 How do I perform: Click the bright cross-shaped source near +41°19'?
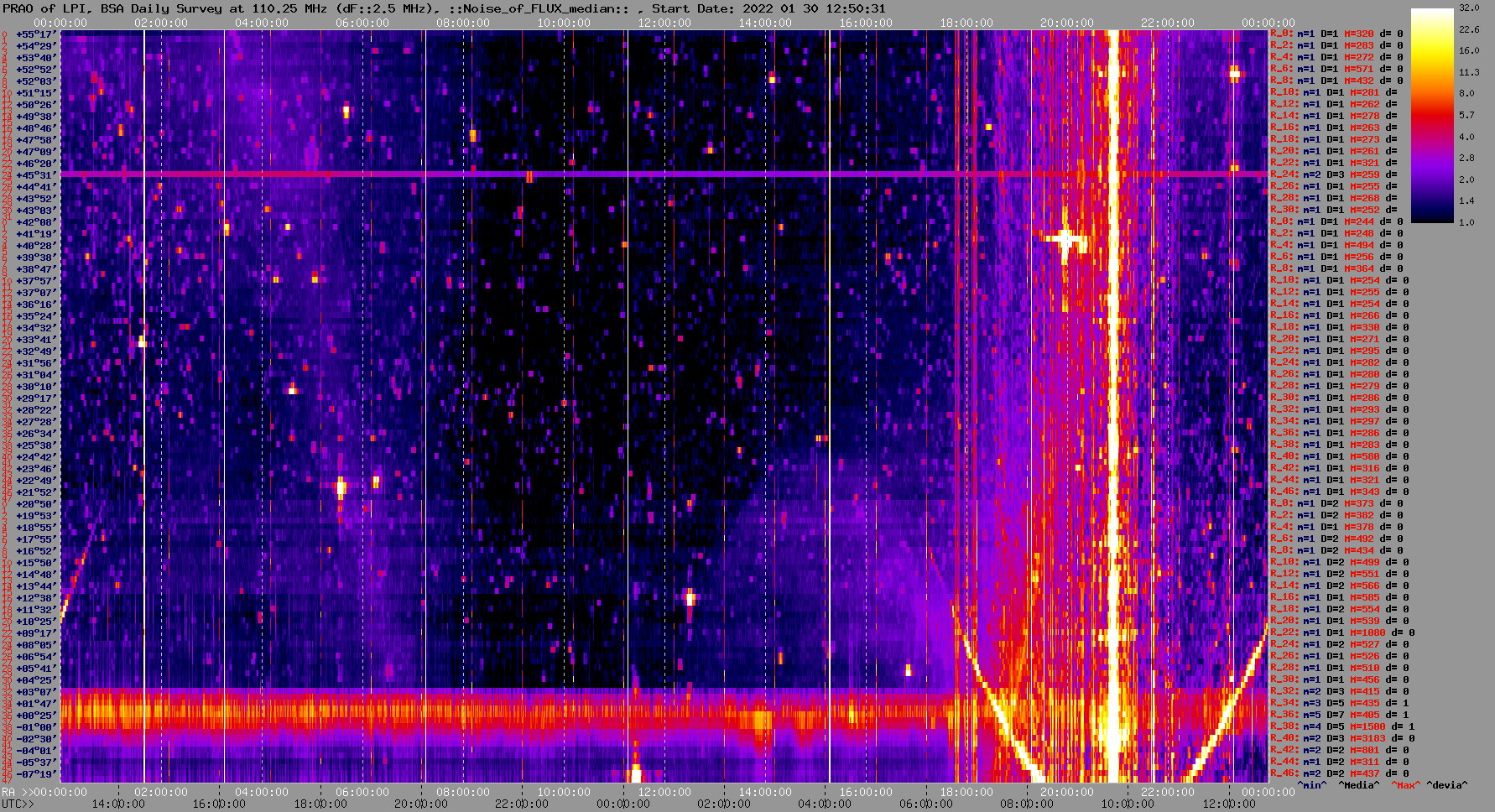[x=1065, y=240]
